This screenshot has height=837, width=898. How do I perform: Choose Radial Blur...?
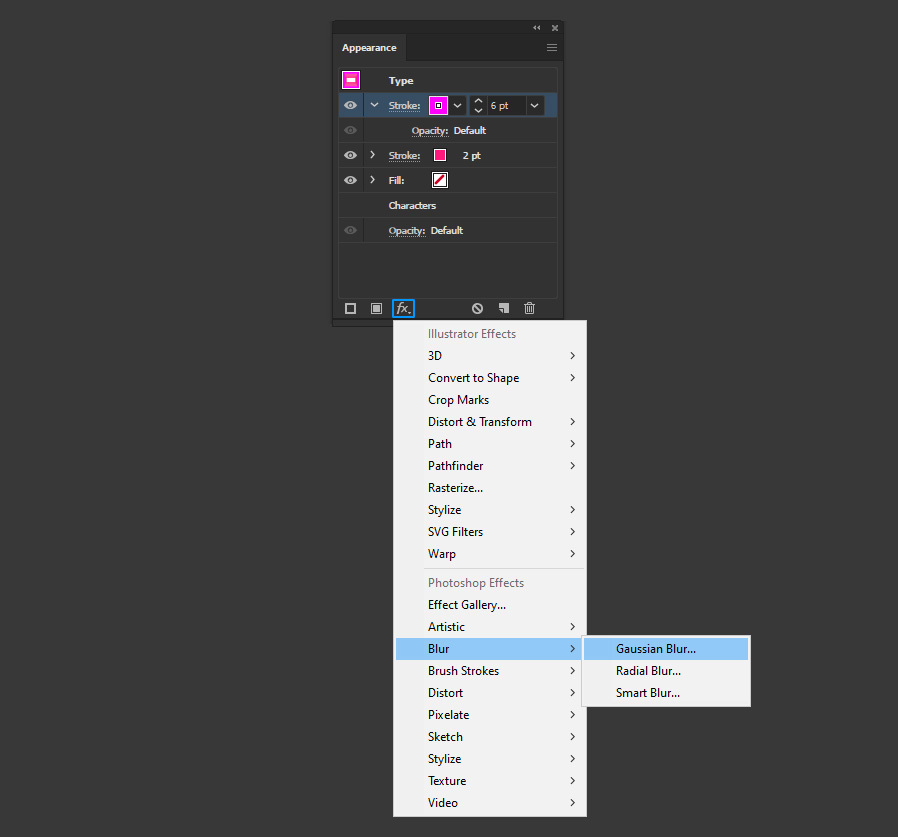click(666, 671)
